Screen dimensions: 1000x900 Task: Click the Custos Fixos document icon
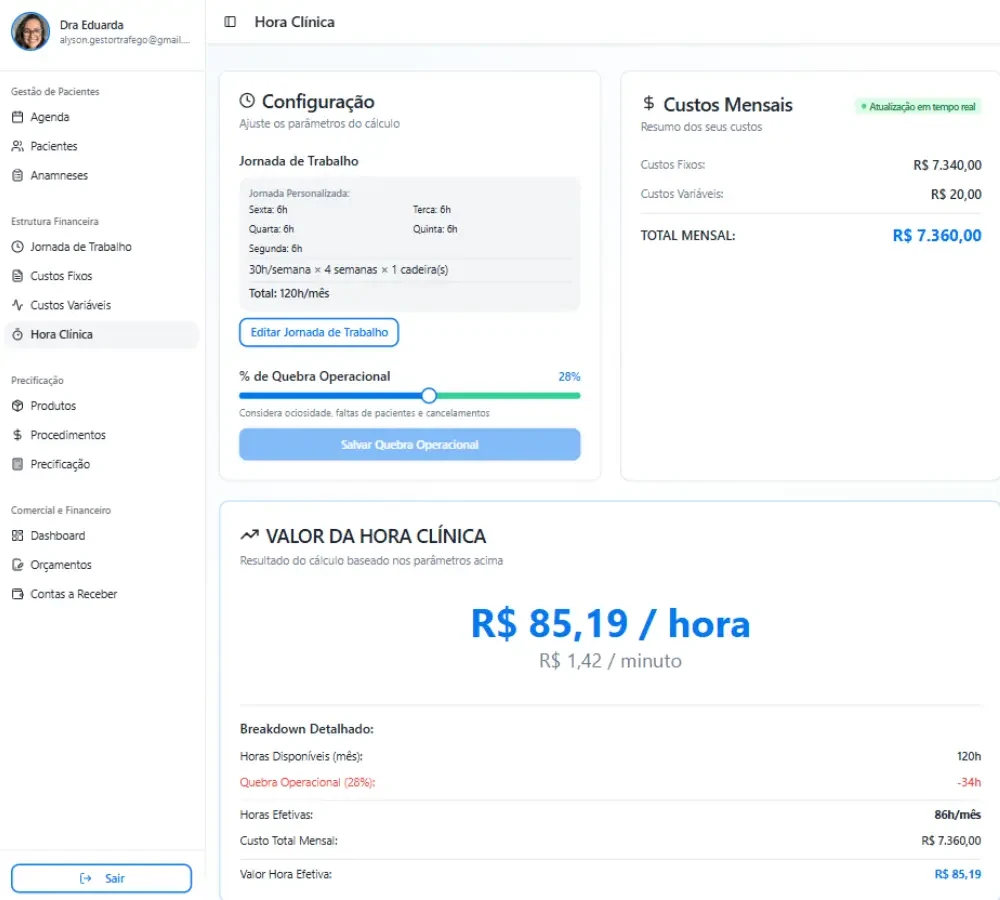coord(18,276)
